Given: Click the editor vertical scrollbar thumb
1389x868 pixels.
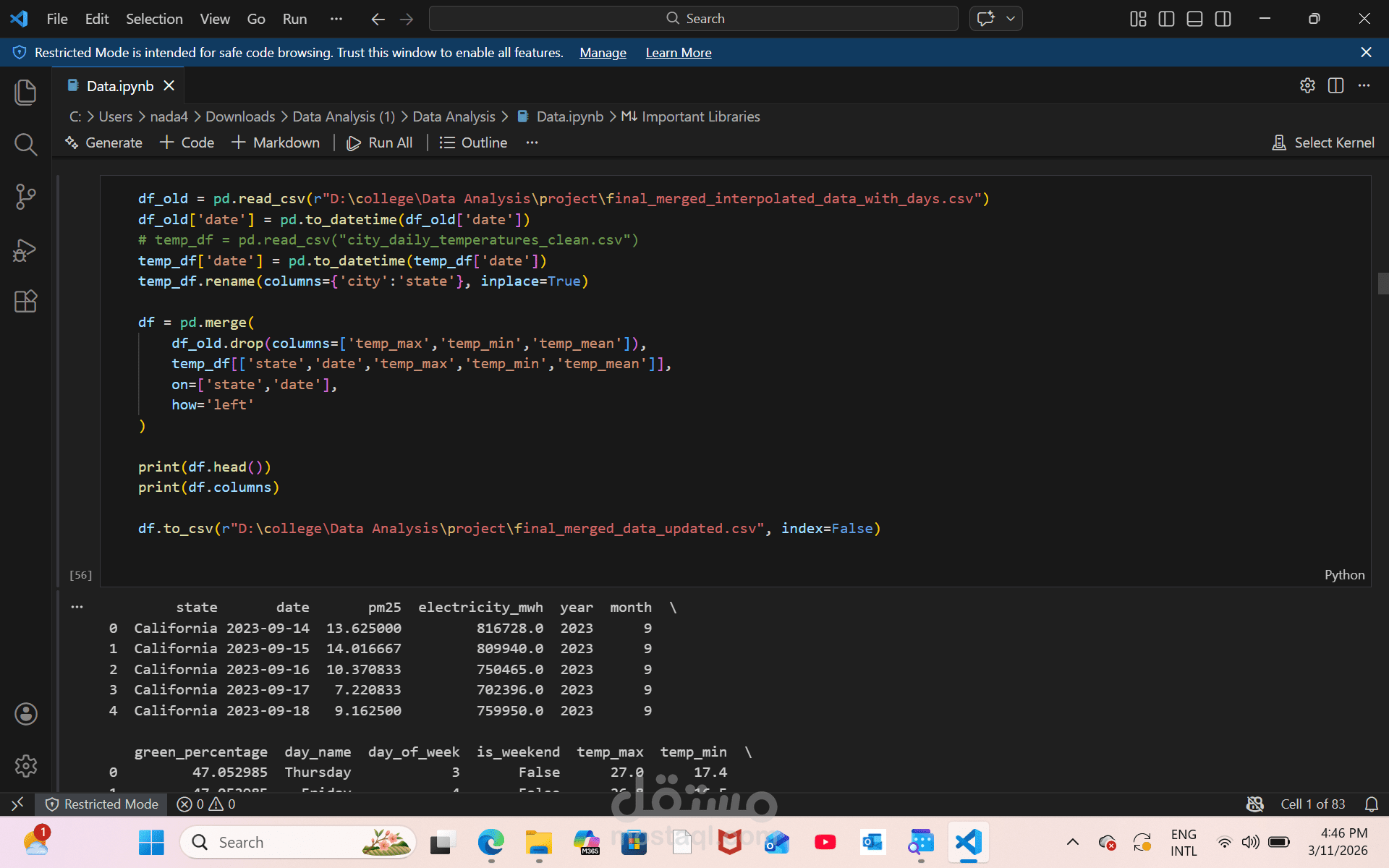Looking at the screenshot, I should pyautogui.click(x=1382, y=284).
